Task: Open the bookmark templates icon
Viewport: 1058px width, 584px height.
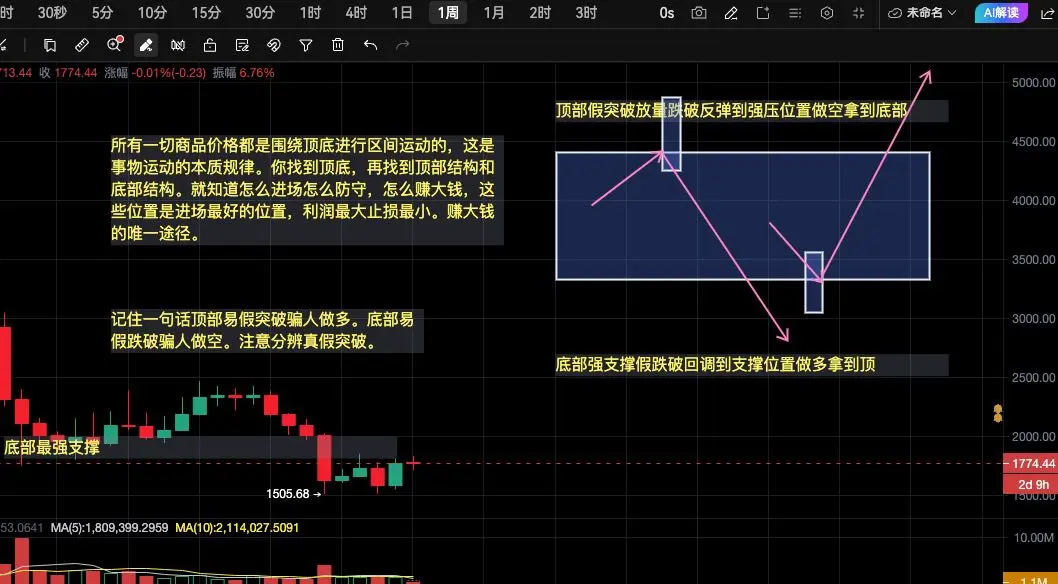Action: (49, 45)
